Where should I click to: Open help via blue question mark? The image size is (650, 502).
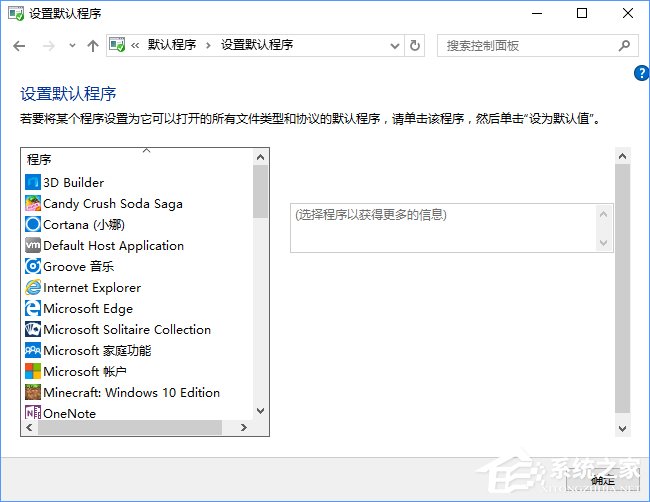(641, 73)
